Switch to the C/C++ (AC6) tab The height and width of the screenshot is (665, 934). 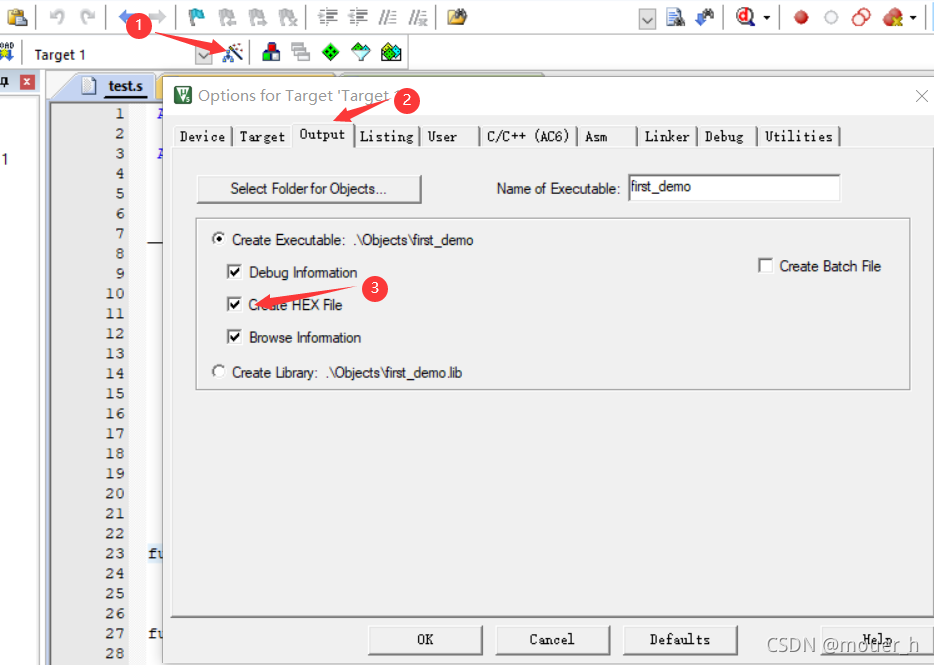coord(528,136)
